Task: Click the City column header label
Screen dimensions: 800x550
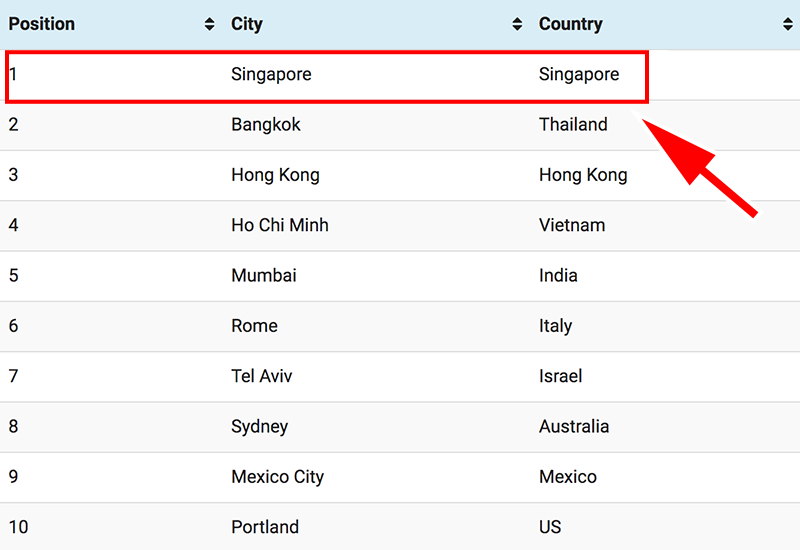Action: point(247,24)
